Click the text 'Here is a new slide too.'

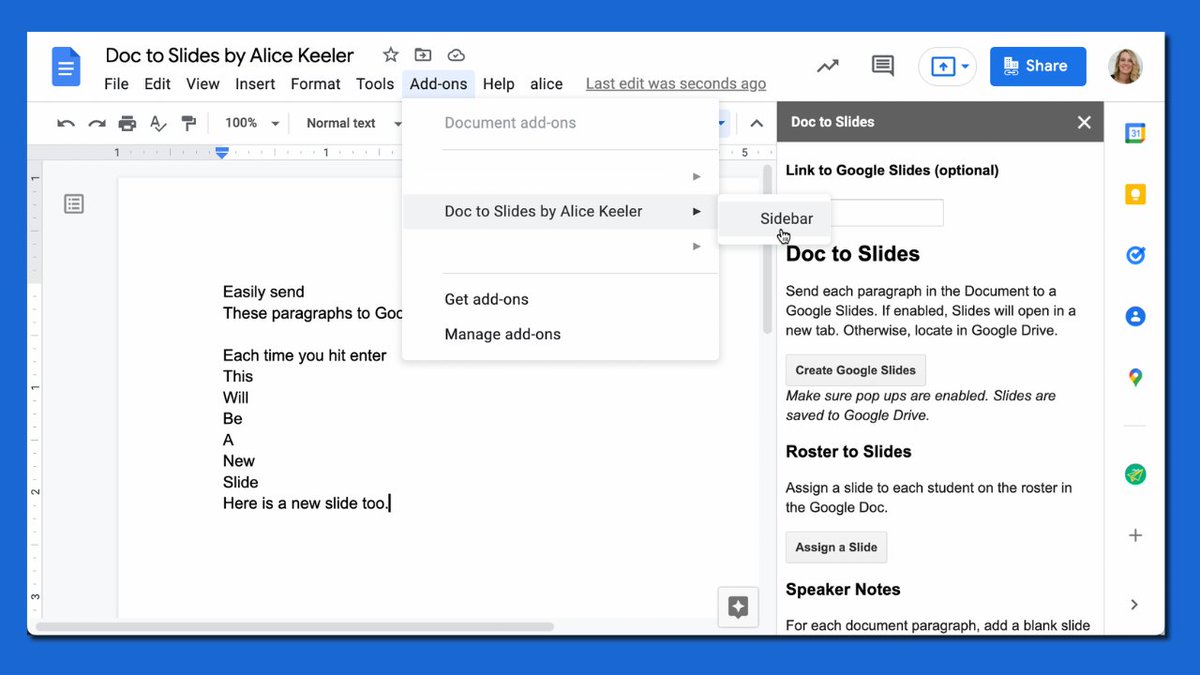305,503
